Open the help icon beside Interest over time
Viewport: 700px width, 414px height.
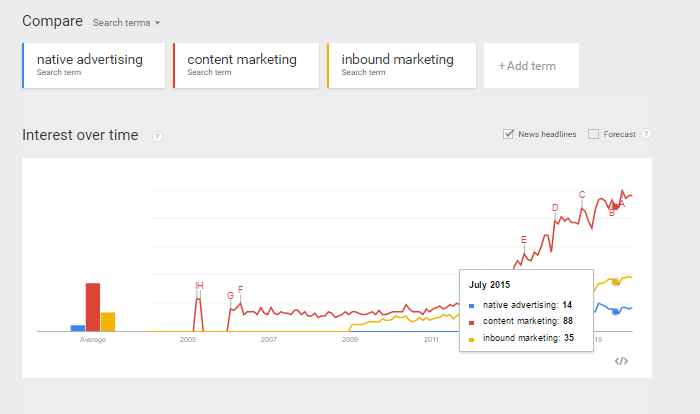click(x=158, y=136)
